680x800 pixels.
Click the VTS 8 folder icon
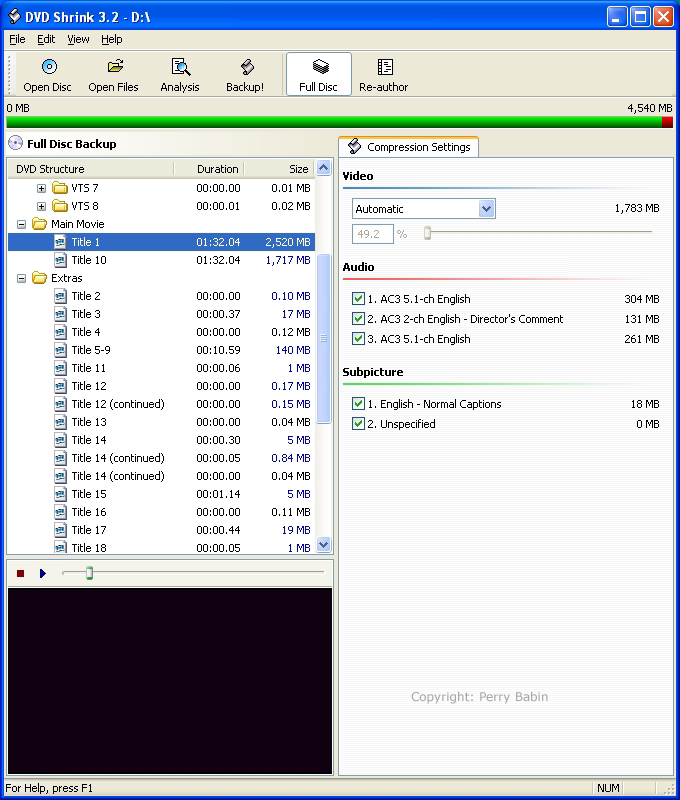(60, 206)
